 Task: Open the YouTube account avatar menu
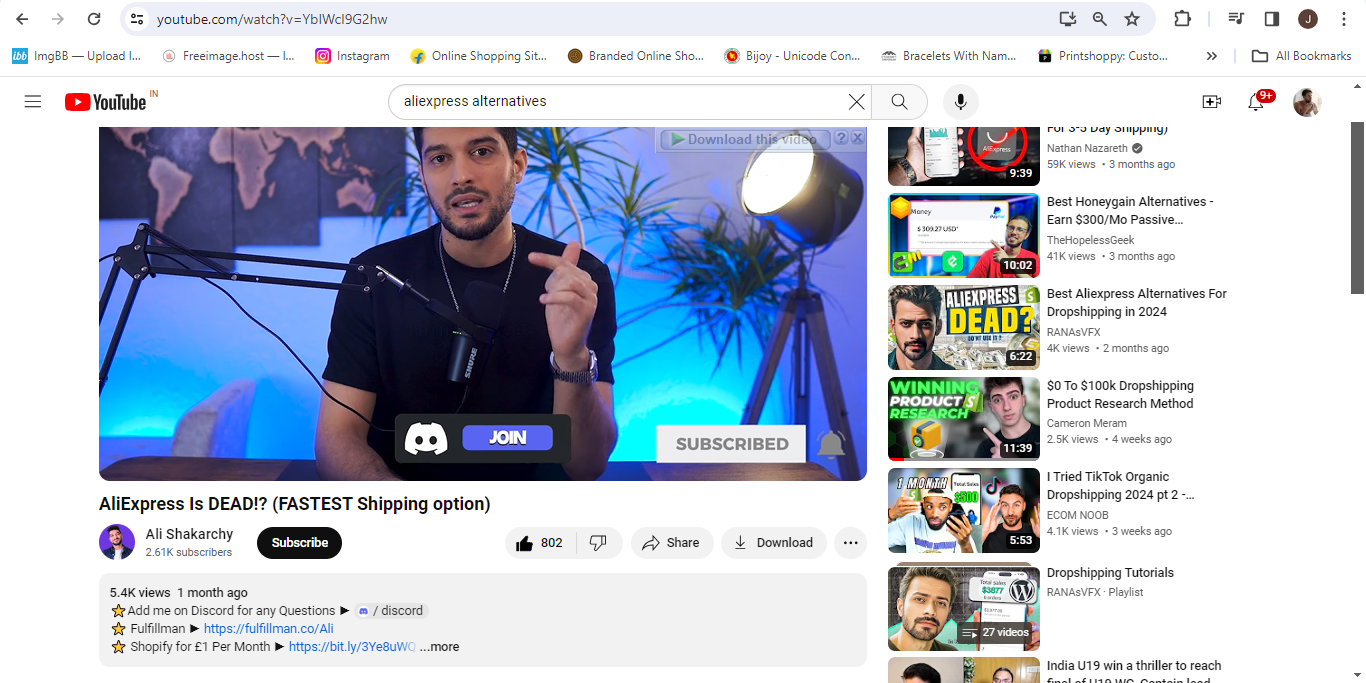pos(1307,101)
